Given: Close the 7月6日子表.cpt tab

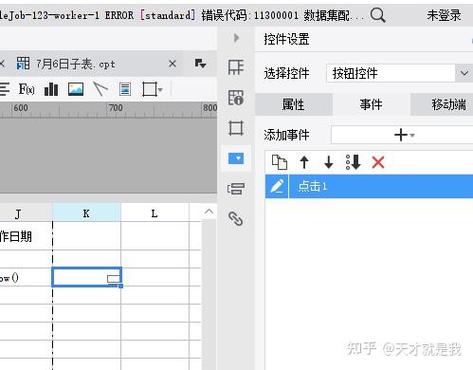Looking at the screenshot, I should pos(172,63).
